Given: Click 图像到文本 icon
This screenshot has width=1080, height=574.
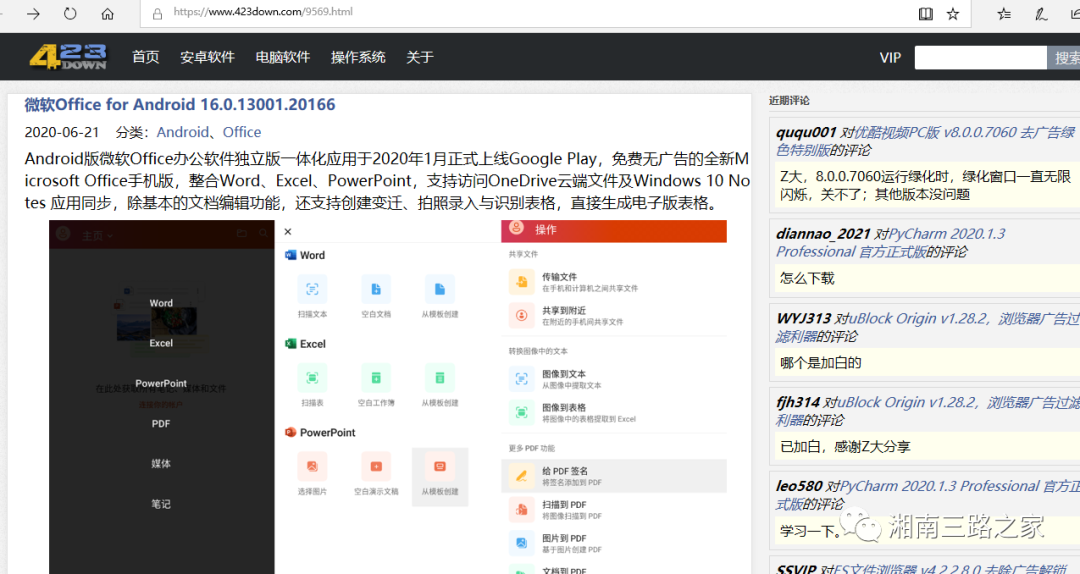Looking at the screenshot, I should click(x=521, y=379).
